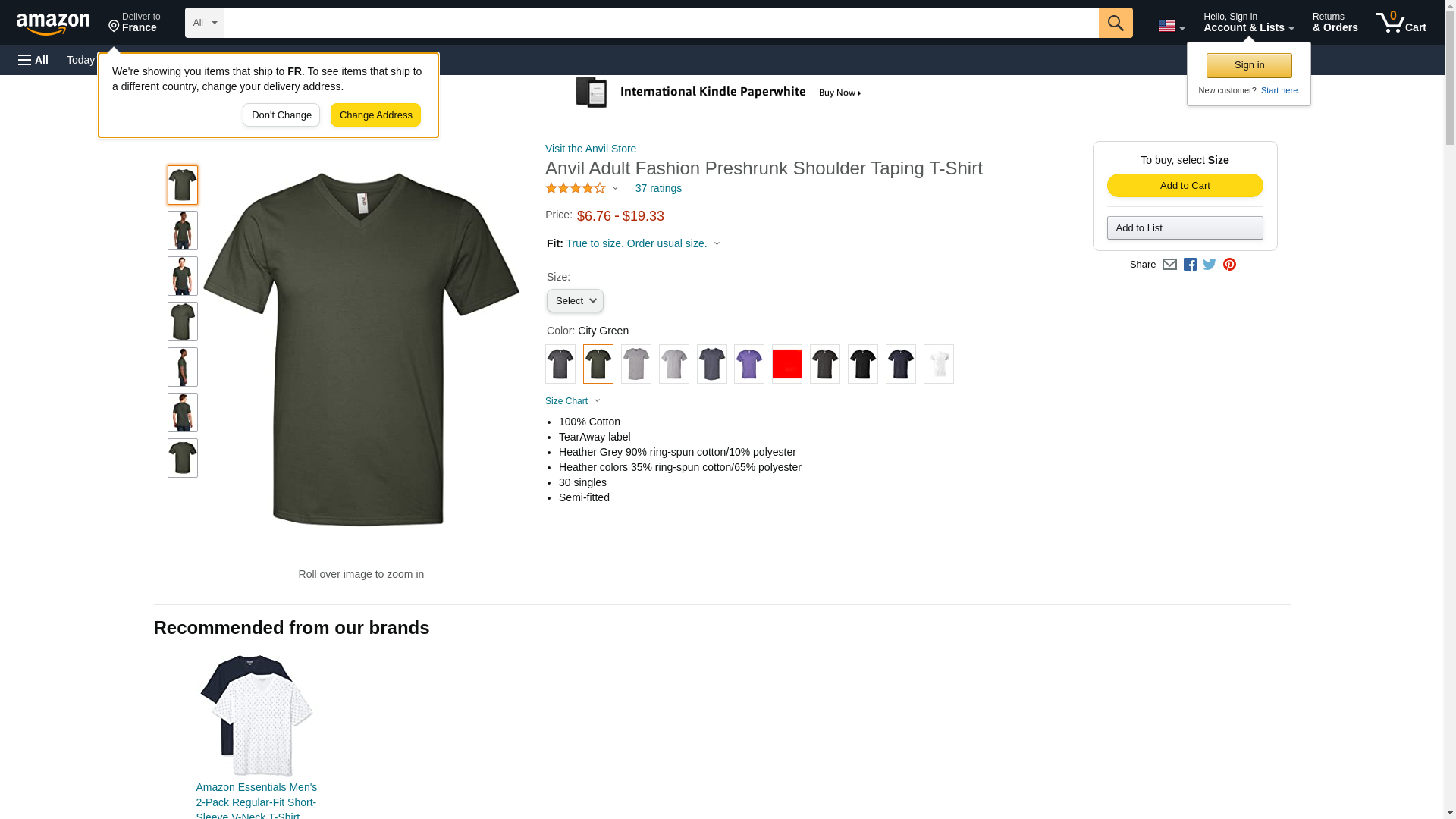1456x819 pixels.
Task: Share on Pinterest icon
Action: point(1229,265)
